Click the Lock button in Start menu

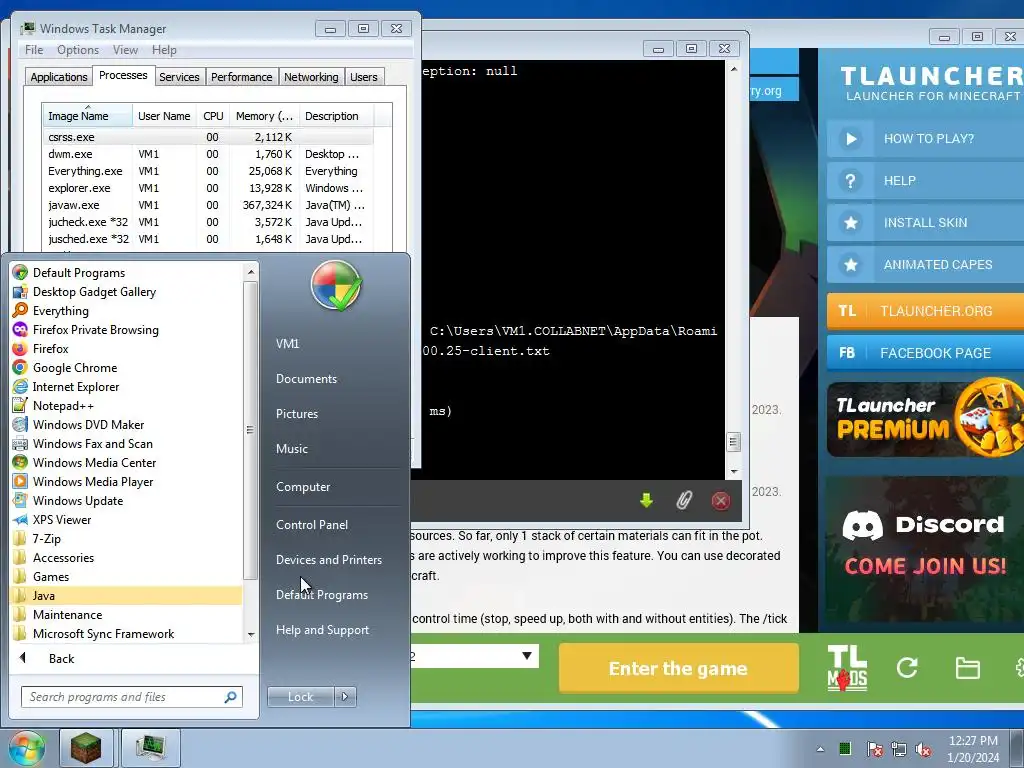coord(301,696)
